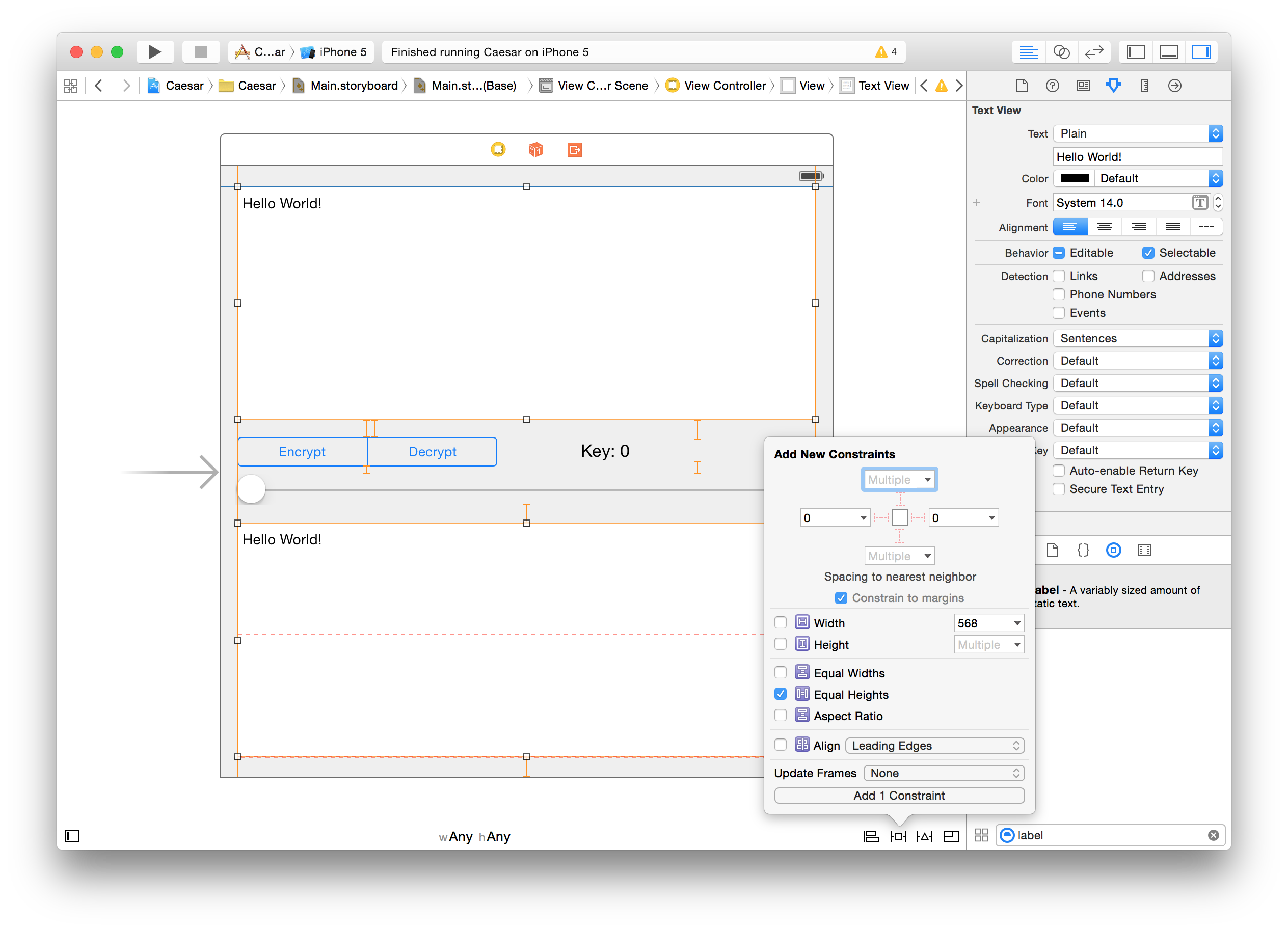Select the Decrypt button on canvas

click(432, 452)
